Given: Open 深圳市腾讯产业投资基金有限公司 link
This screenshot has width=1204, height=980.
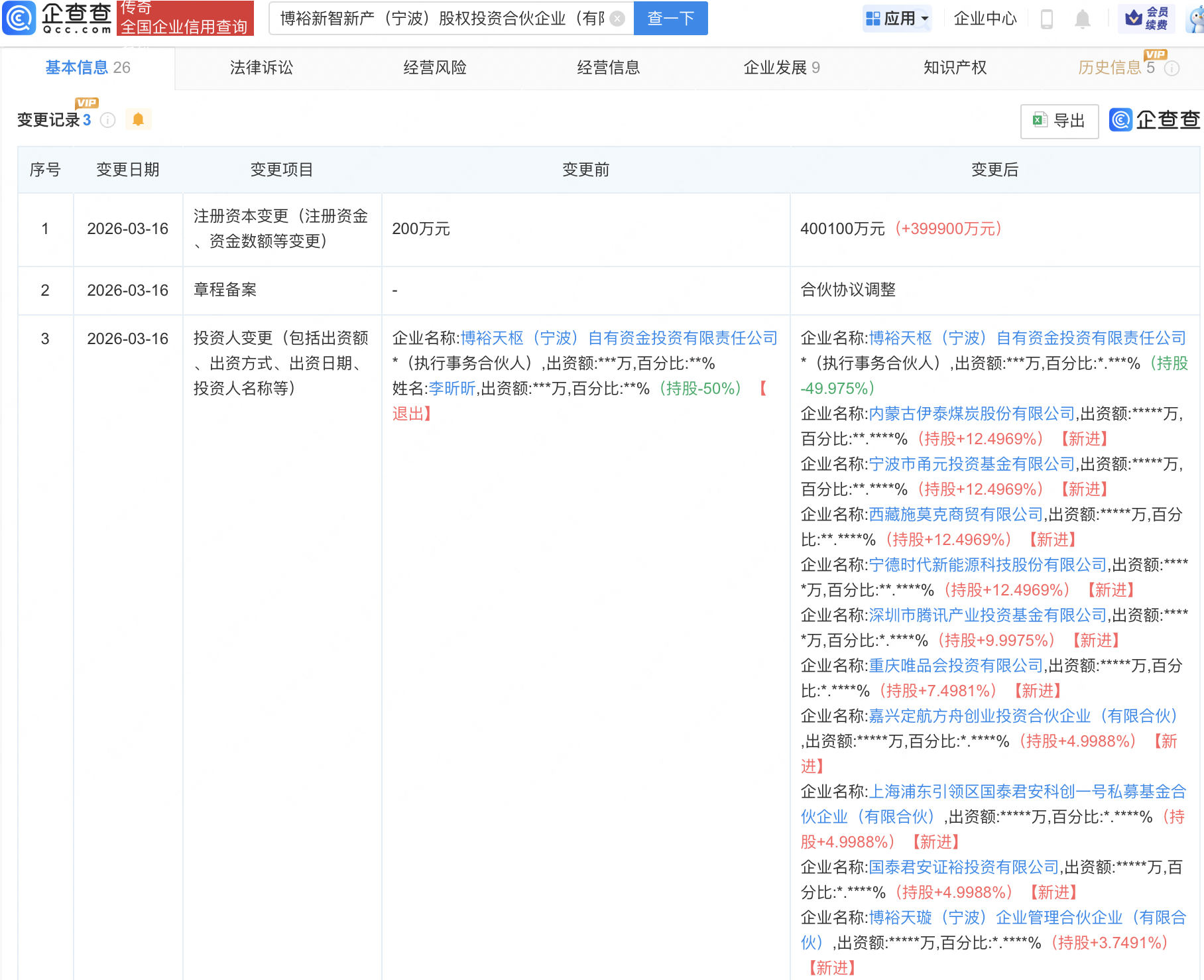Looking at the screenshot, I should [x=988, y=615].
